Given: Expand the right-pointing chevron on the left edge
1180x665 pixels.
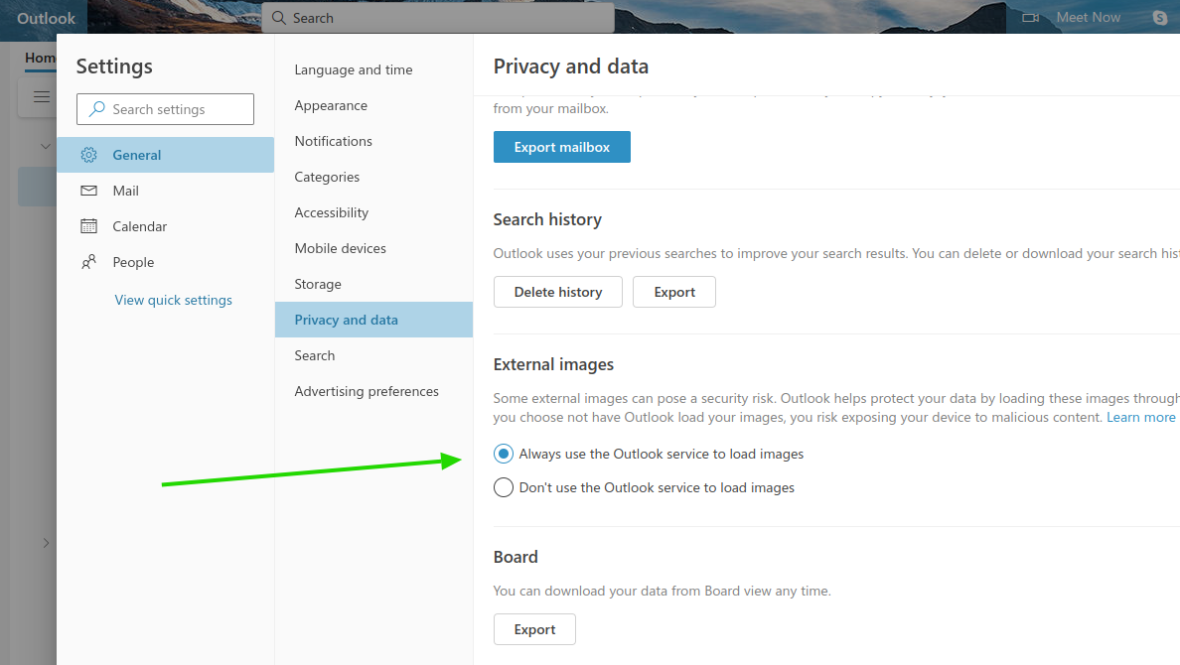Looking at the screenshot, I should pos(46,543).
